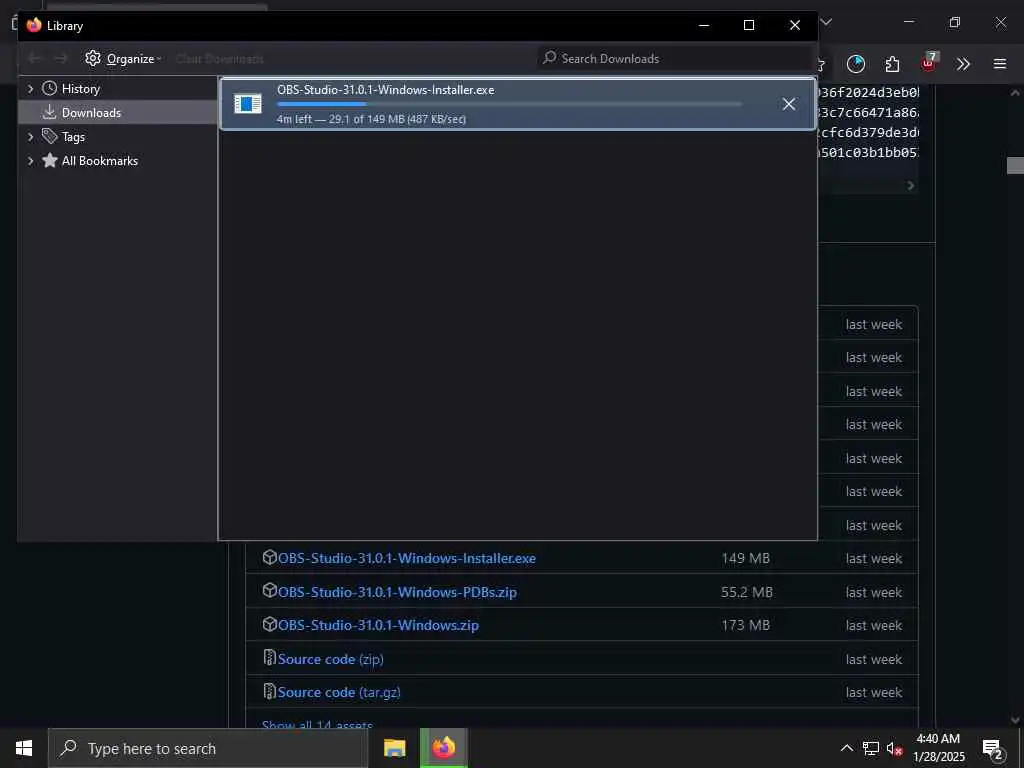Open OBS-Studio-31.0.1-Windows.zip link
This screenshot has height=768, width=1024.
point(378,625)
